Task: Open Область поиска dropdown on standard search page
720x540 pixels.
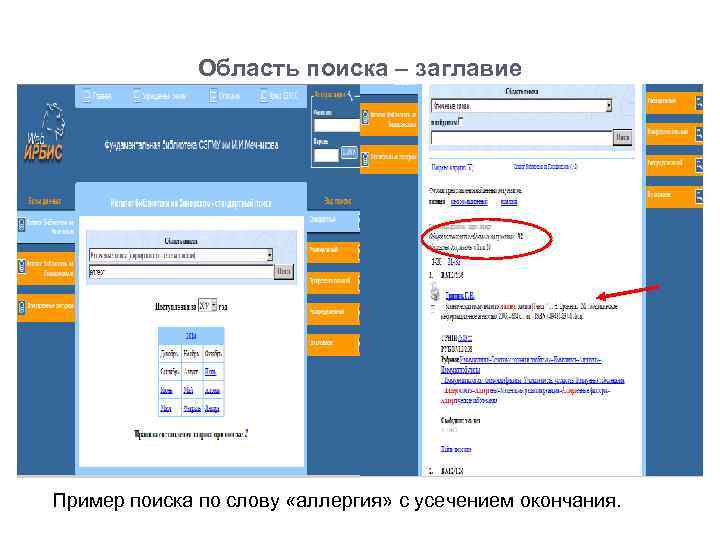Action: pyautogui.click(x=180, y=255)
